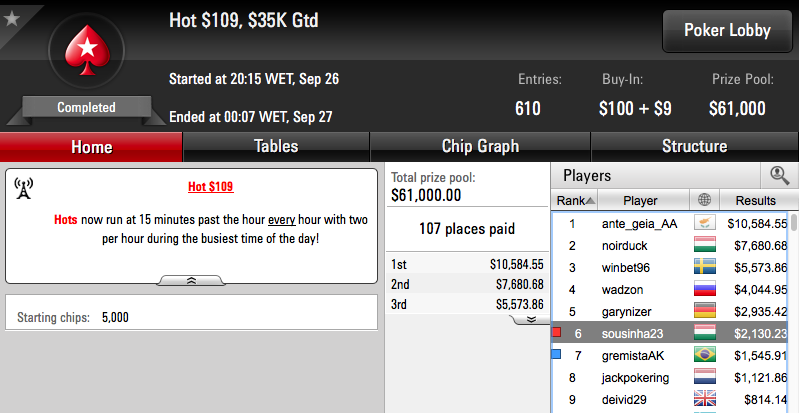Collapse the Hot $109 announcement panel
The image size is (799, 413).
[191, 280]
